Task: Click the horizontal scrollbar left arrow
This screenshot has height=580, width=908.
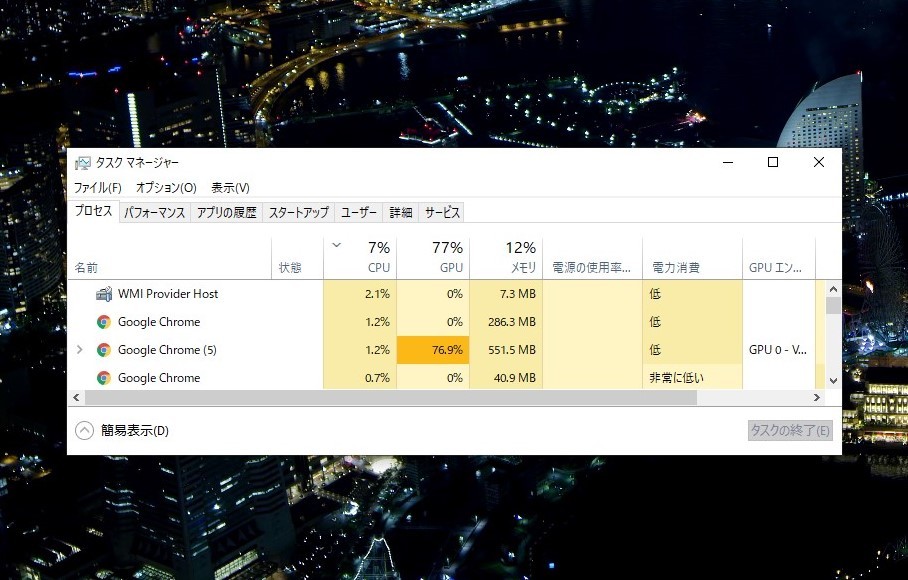Action: pos(76,397)
